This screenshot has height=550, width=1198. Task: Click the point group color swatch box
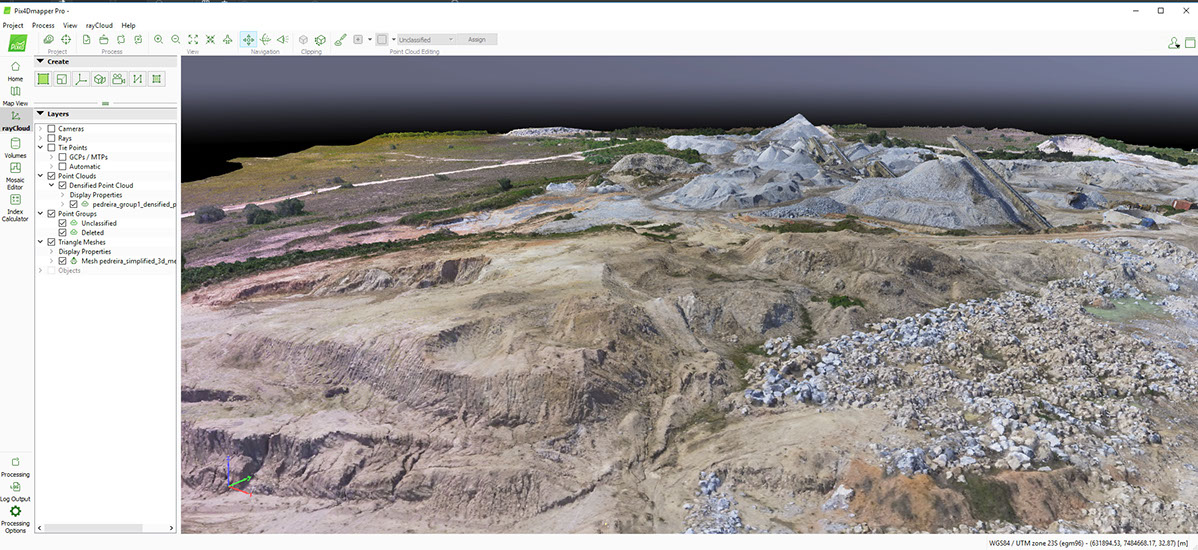(380, 39)
